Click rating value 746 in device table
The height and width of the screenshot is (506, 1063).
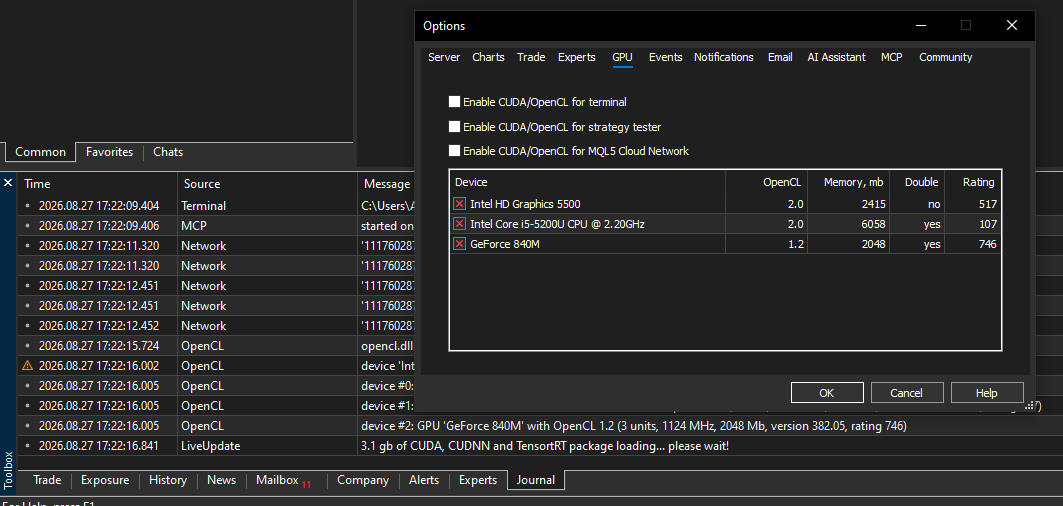coord(988,244)
